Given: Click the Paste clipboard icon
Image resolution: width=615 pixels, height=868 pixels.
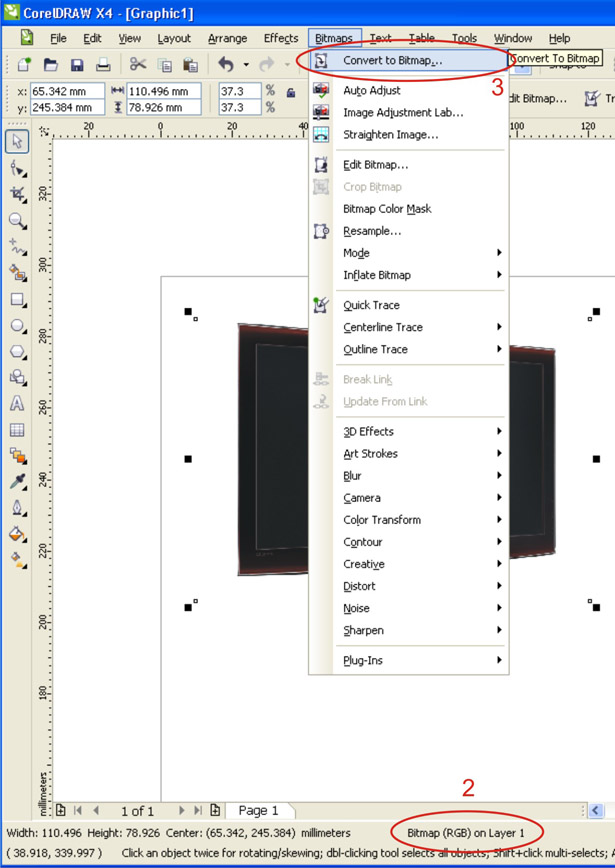Looking at the screenshot, I should (190, 65).
